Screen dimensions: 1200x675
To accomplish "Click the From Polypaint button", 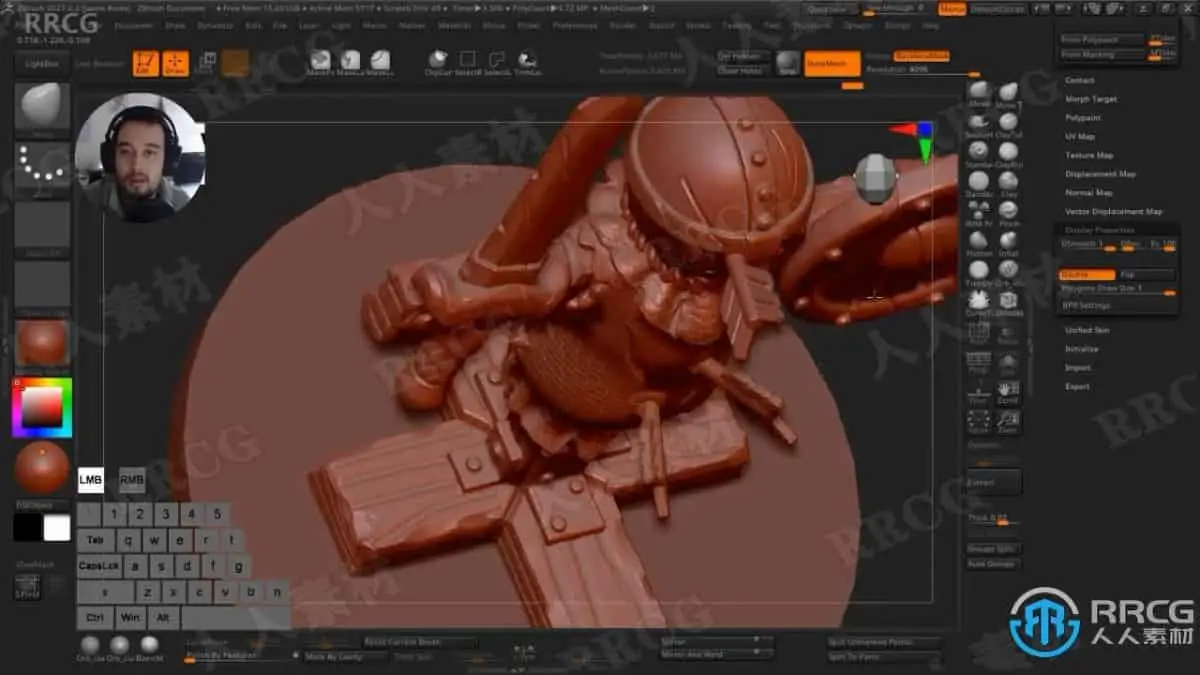I will 1102,40.
